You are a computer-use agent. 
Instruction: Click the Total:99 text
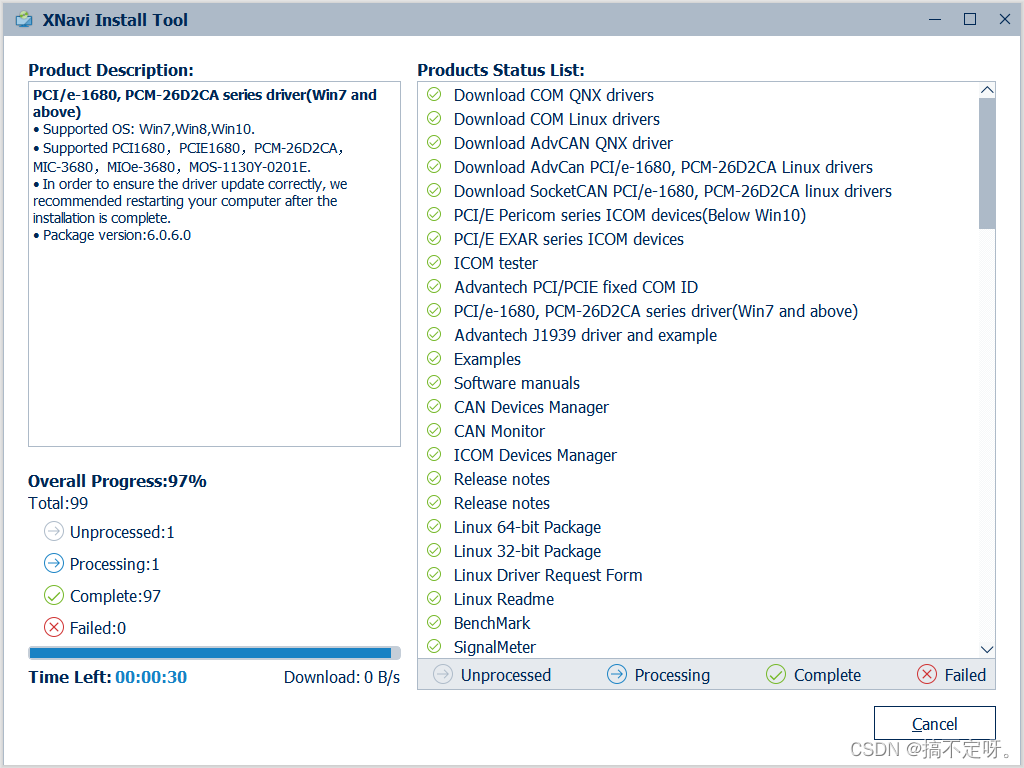pyautogui.click(x=58, y=503)
